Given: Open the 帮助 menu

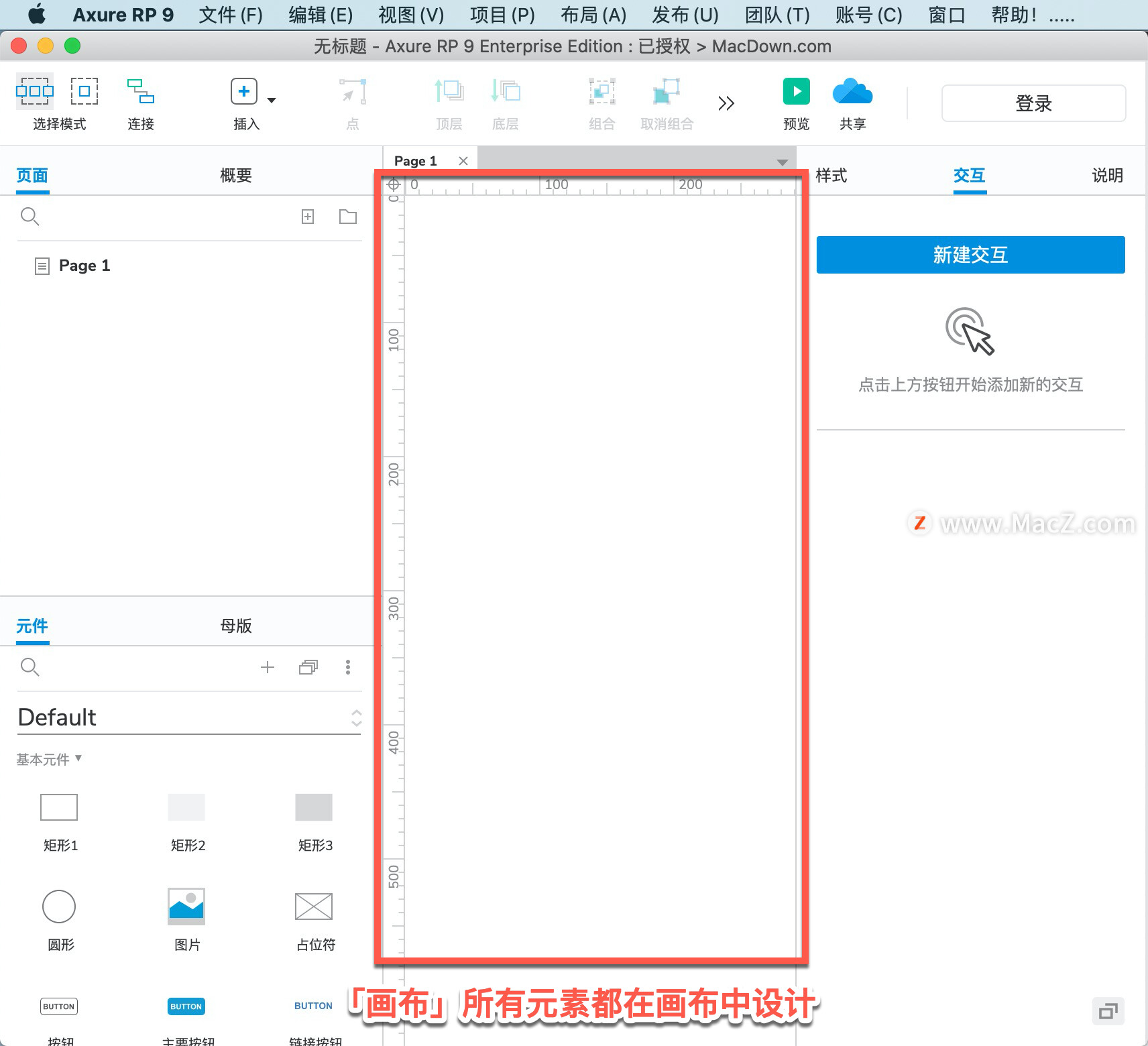Looking at the screenshot, I should [x=1014, y=15].
